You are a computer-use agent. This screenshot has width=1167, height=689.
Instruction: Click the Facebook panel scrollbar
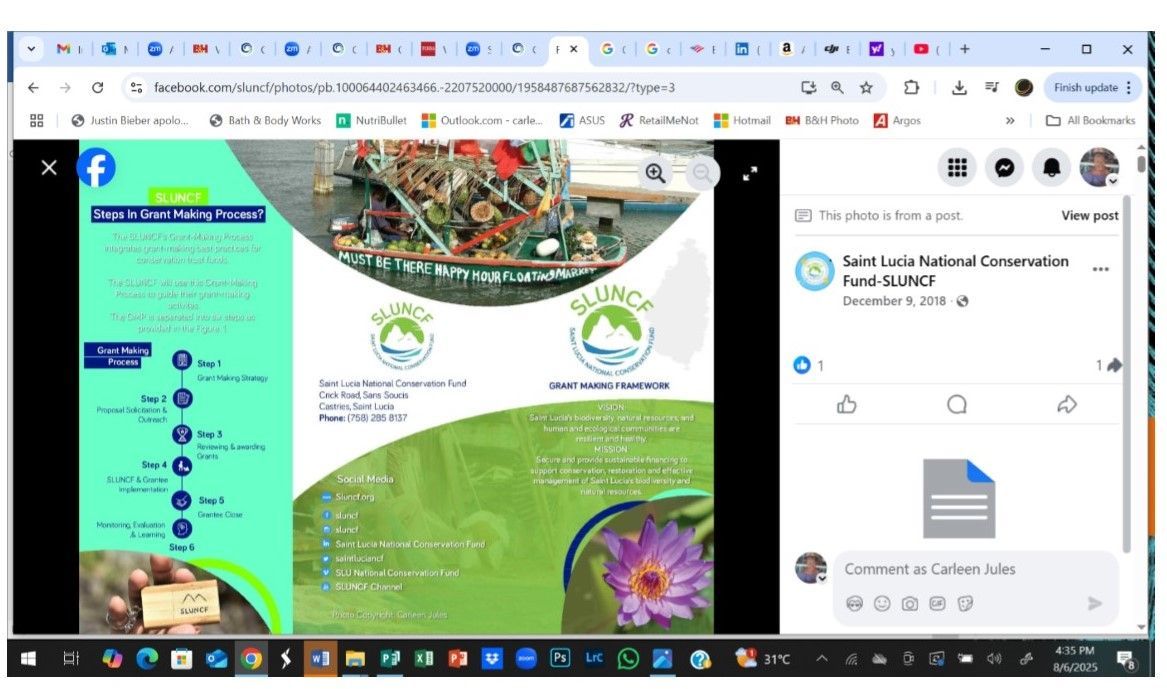pyautogui.click(x=1125, y=375)
